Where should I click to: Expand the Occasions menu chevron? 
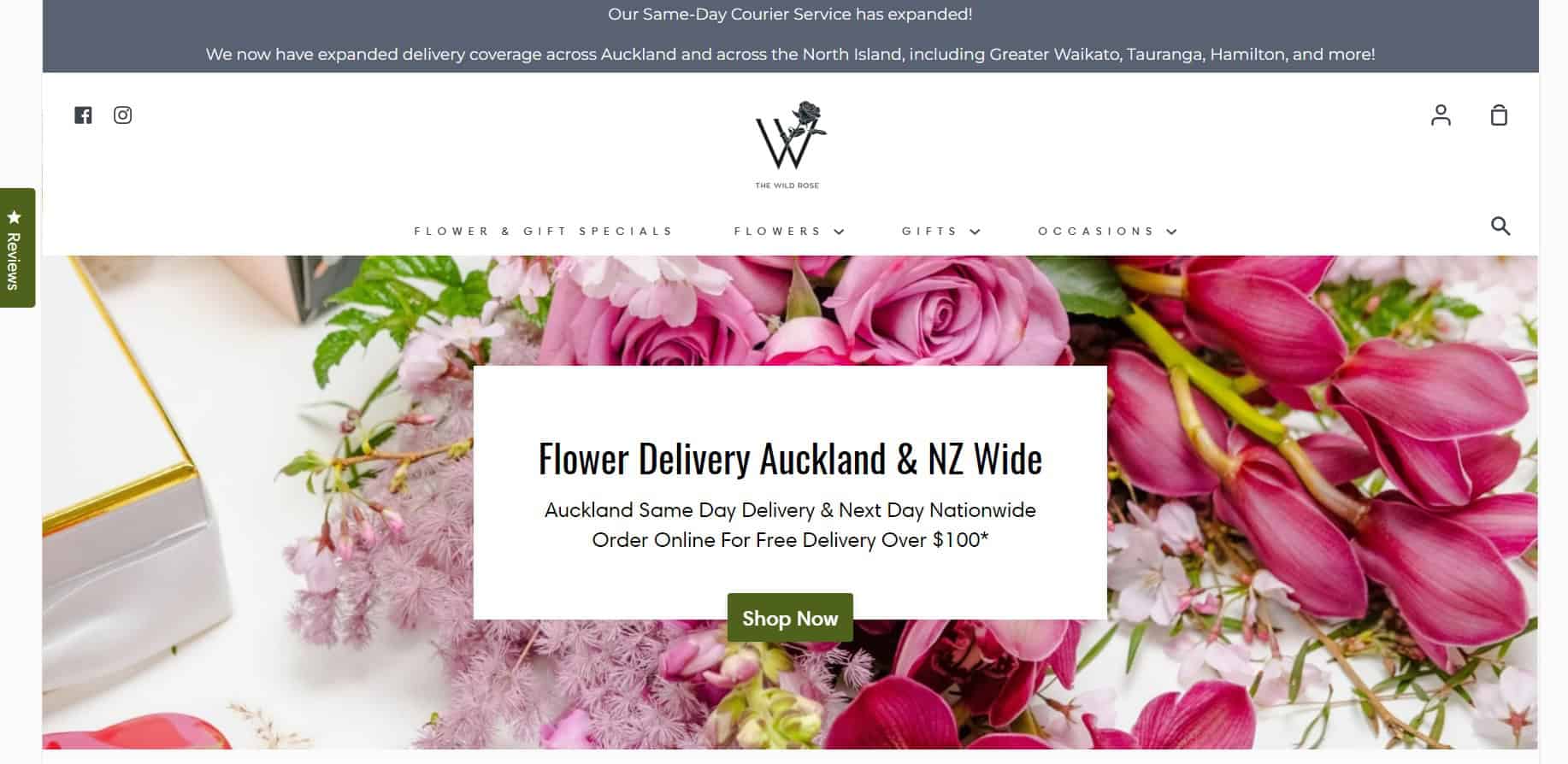(1171, 232)
